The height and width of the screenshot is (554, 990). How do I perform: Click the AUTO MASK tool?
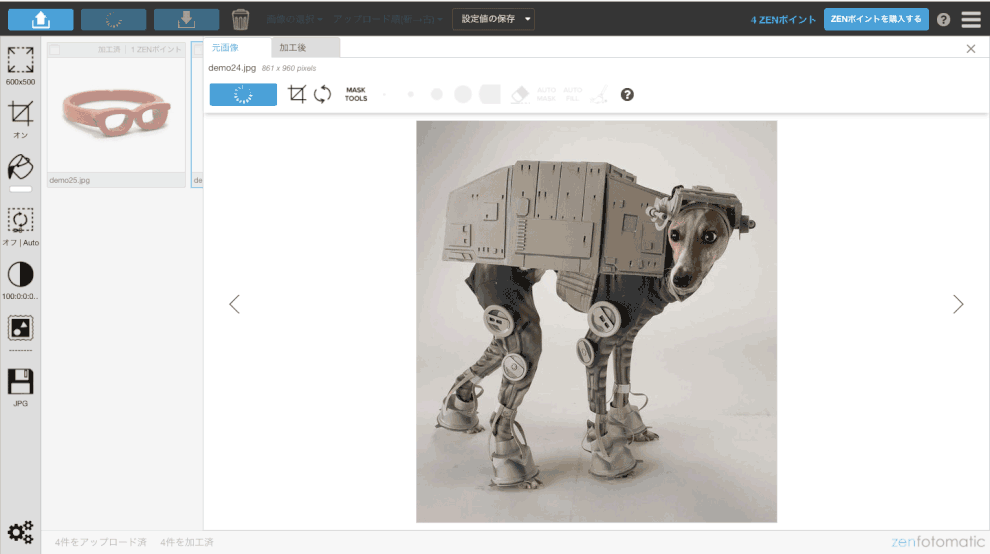pyautogui.click(x=546, y=95)
